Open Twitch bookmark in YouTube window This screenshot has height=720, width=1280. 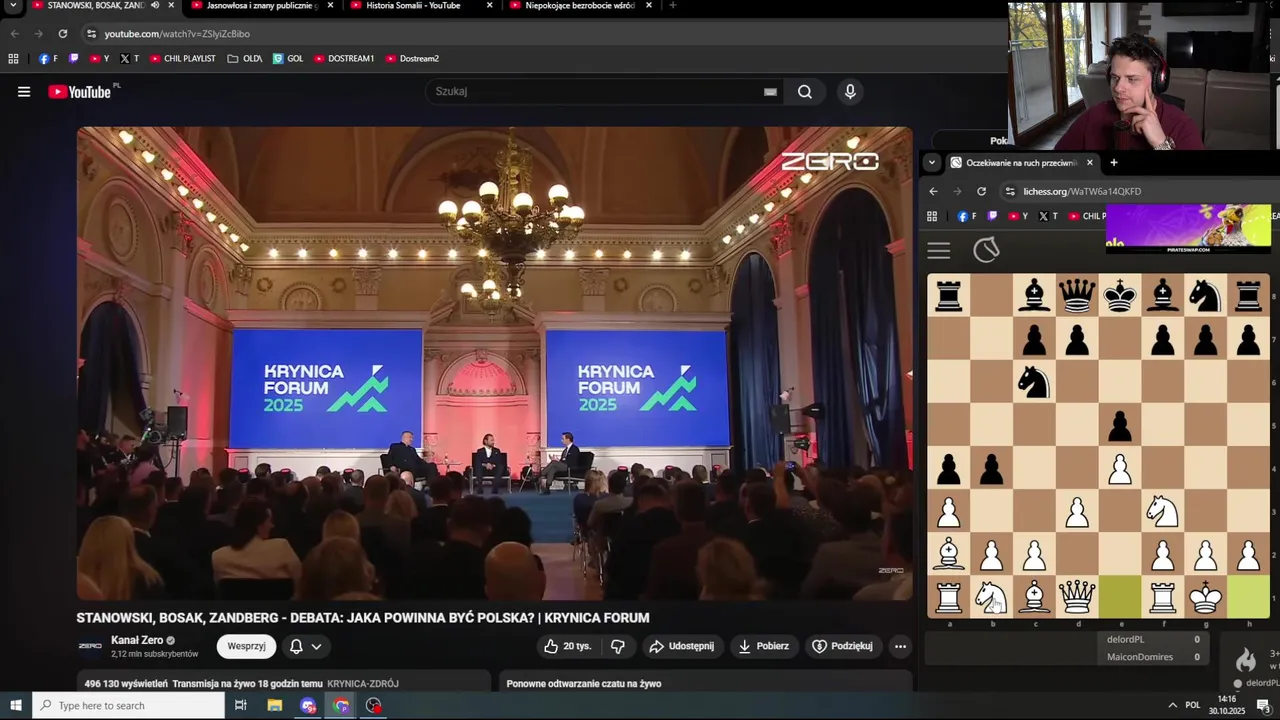(x=73, y=59)
